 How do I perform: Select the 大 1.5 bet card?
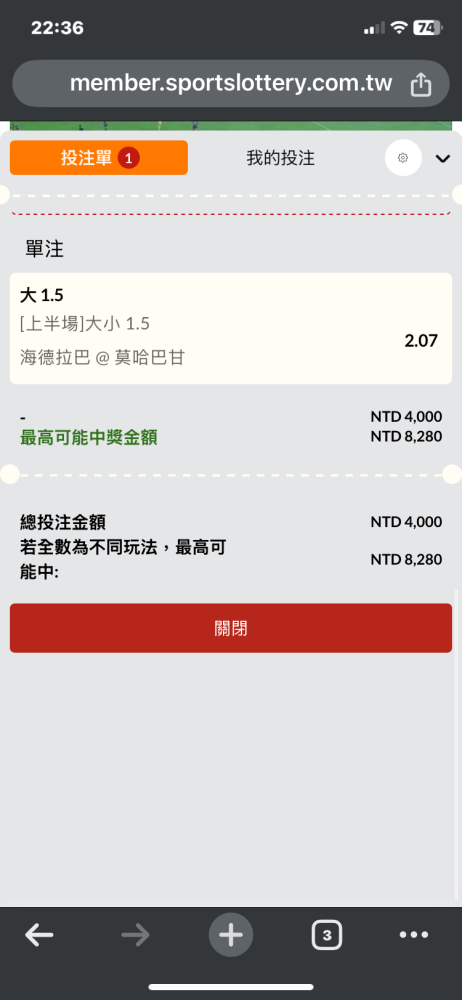point(231,328)
